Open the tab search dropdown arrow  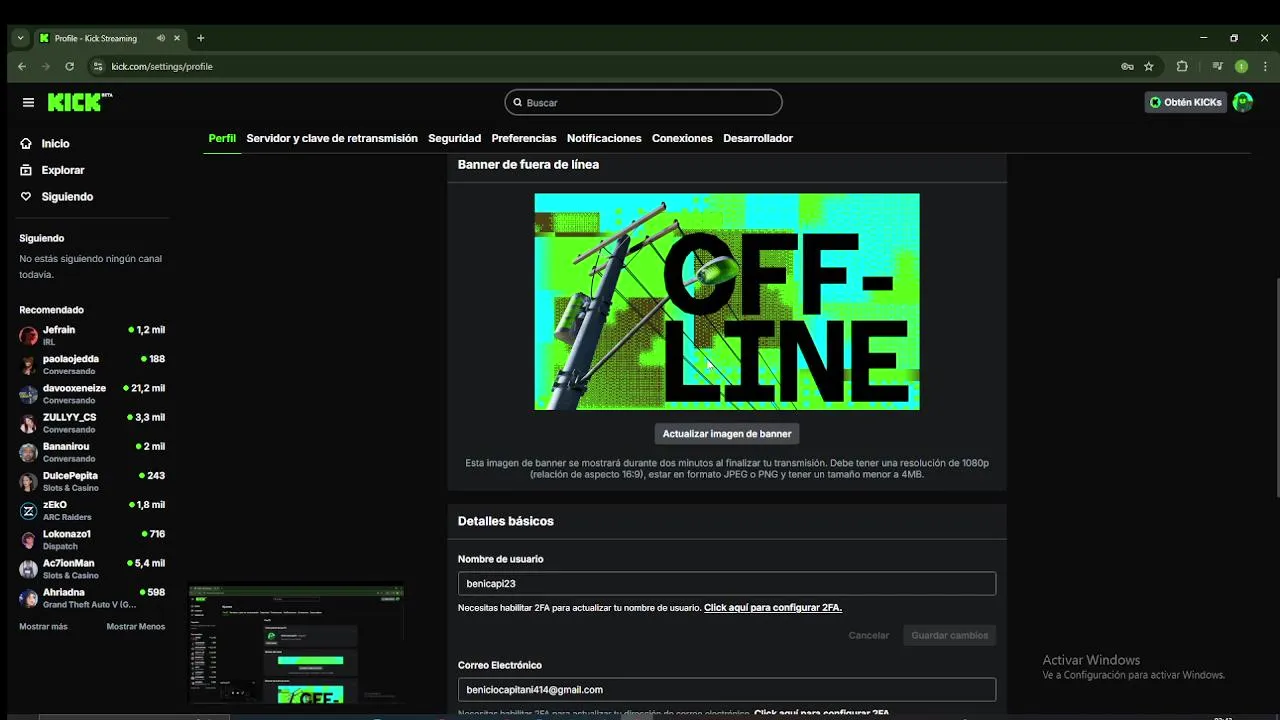(20, 38)
